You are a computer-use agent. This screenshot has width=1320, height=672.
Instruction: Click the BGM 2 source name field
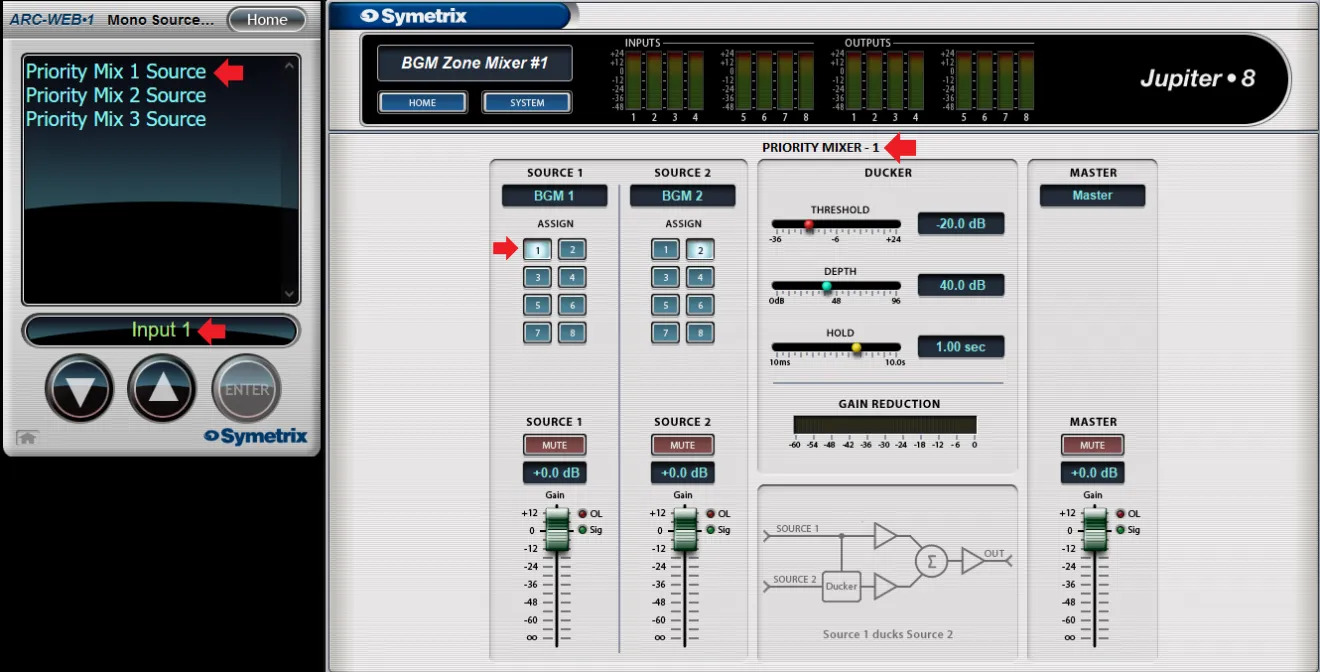(682, 196)
